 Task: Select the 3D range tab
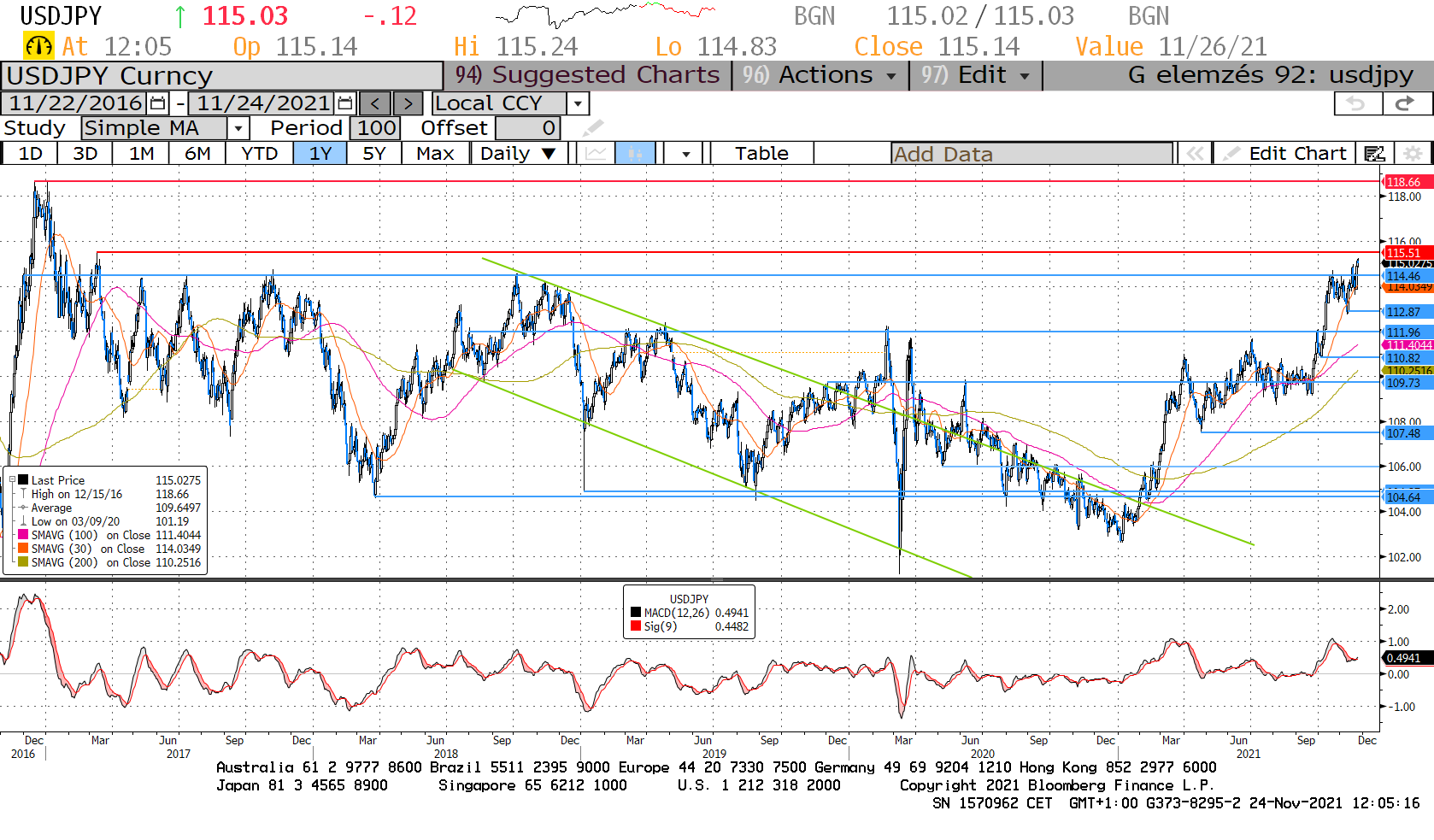(85, 154)
